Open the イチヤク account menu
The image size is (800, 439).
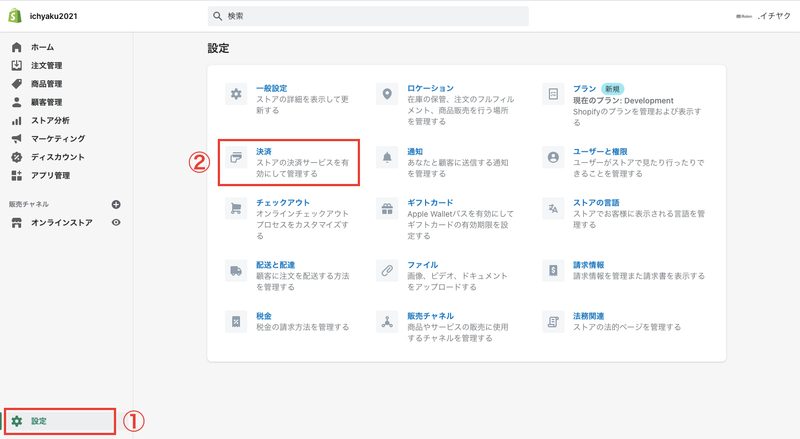point(763,16)
